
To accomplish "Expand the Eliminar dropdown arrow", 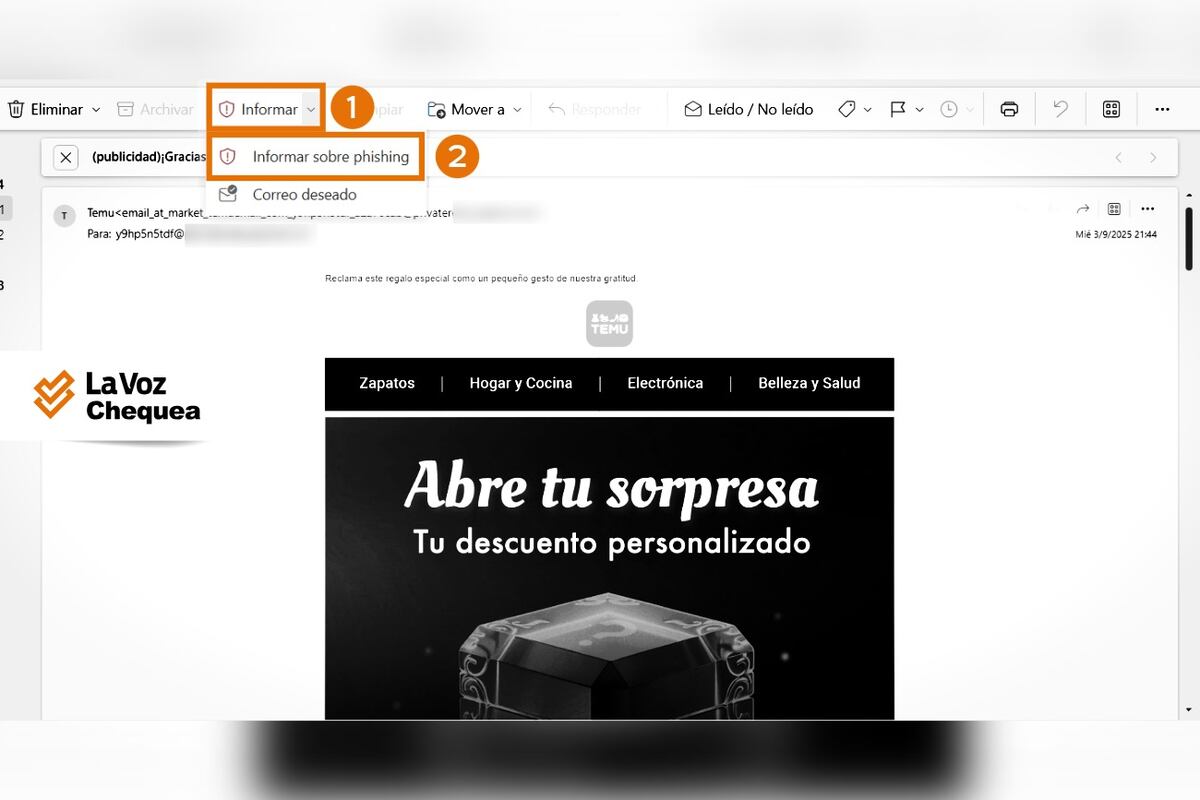I will 97,109.
